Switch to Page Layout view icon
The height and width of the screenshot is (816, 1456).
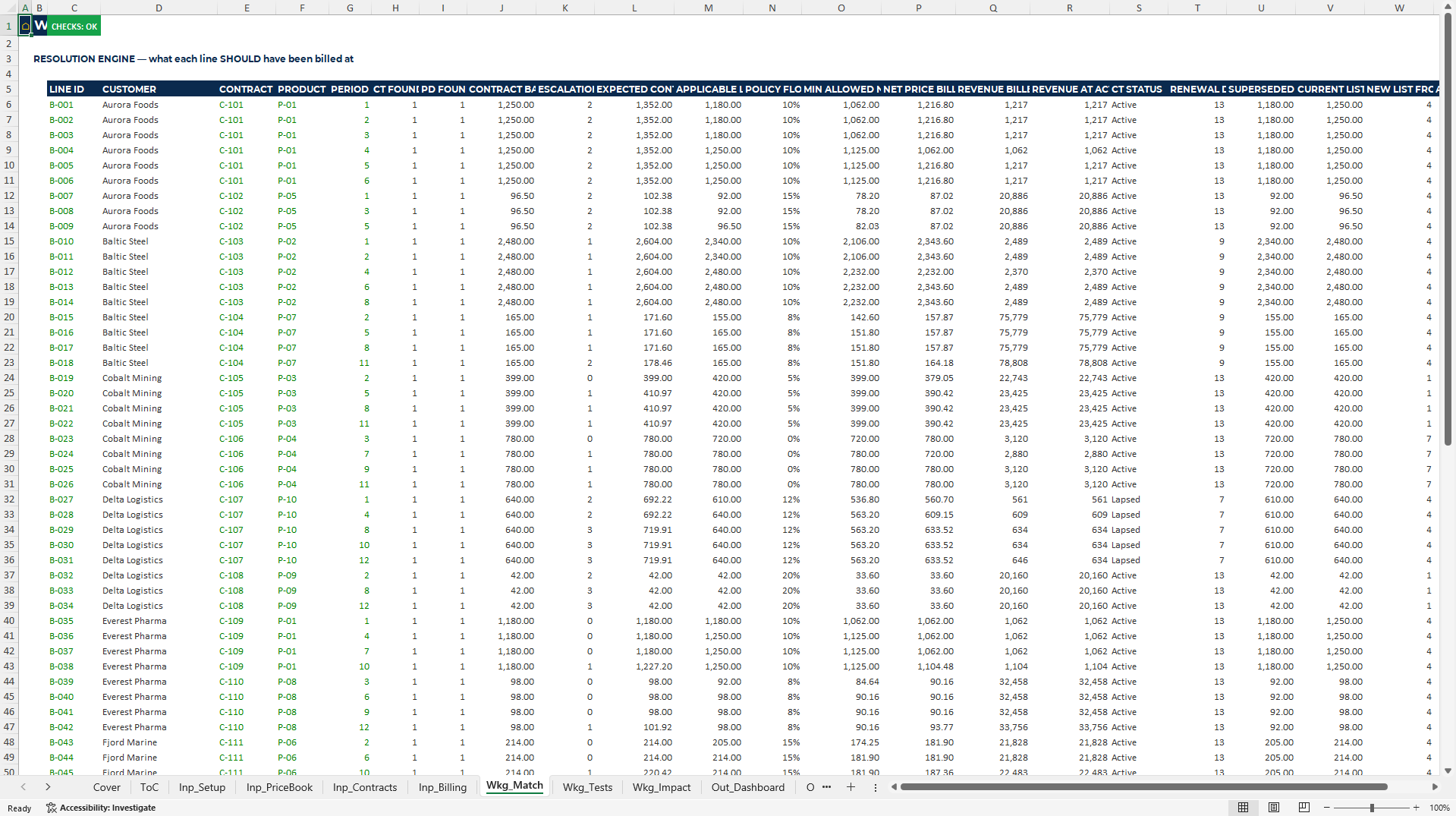coord(1274,808)
